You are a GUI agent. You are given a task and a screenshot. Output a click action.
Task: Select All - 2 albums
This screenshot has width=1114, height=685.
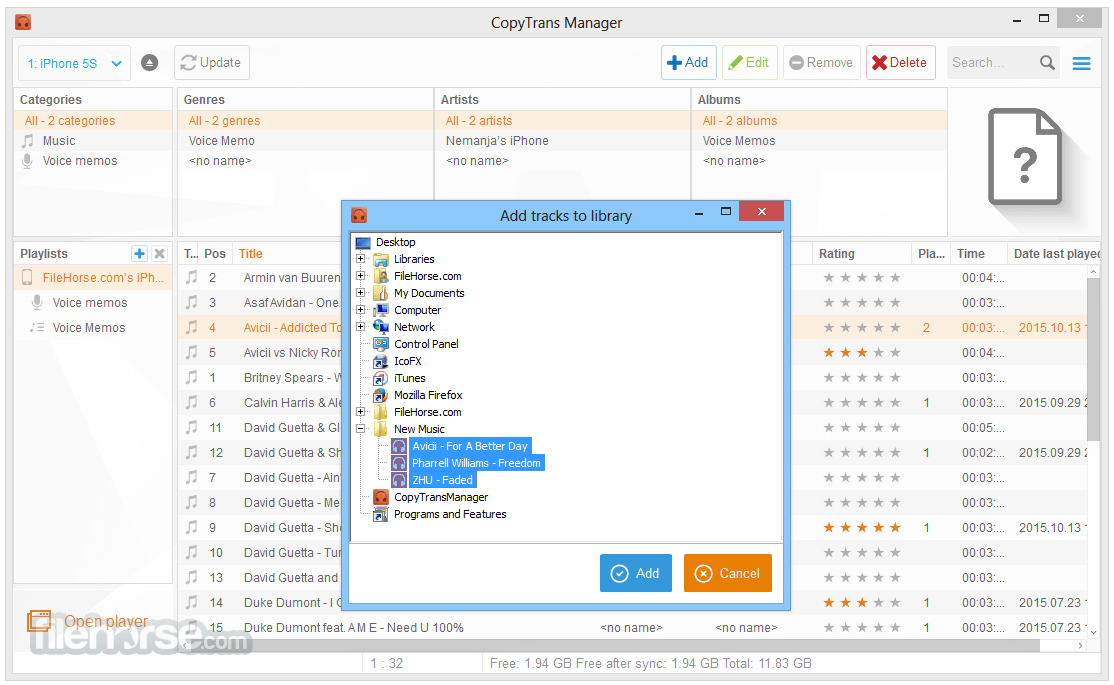click(x=820, y=121)
